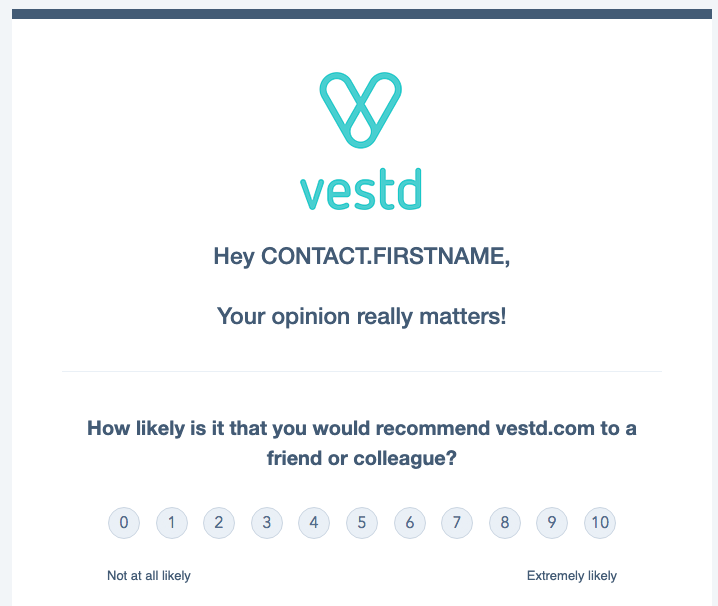Pick the number 5 rating circle
Image resolution: width=718 pixels, height=606 pixels.
coord(362,523)
